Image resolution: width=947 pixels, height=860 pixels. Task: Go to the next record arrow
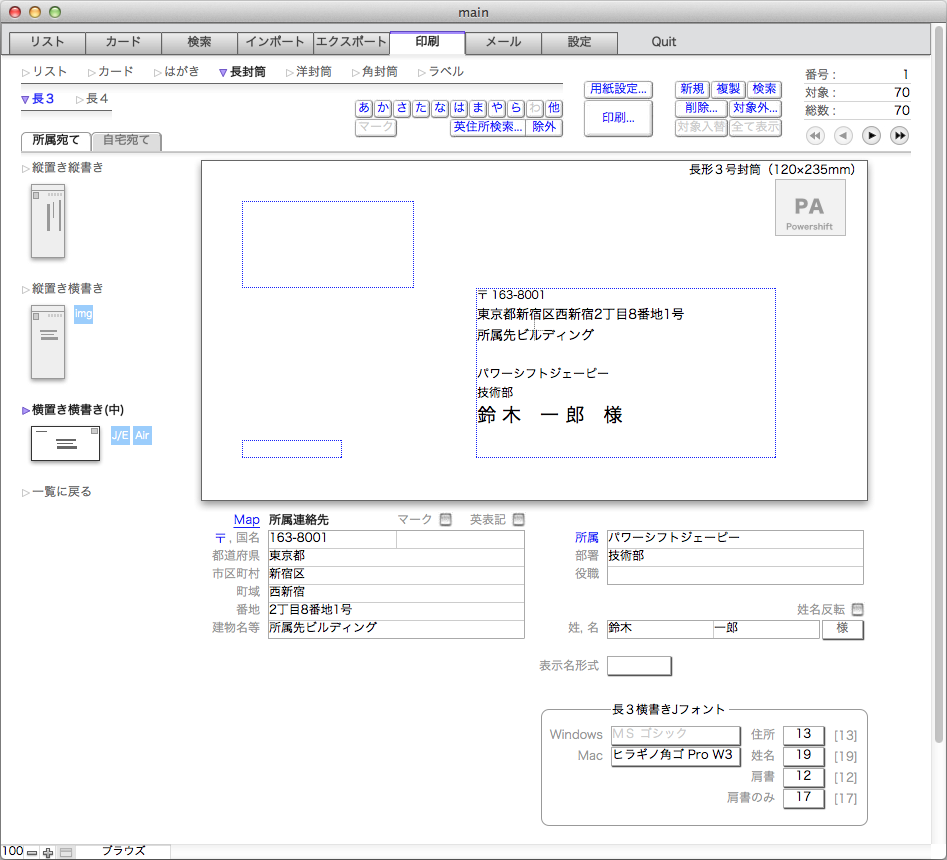[871, 135]
